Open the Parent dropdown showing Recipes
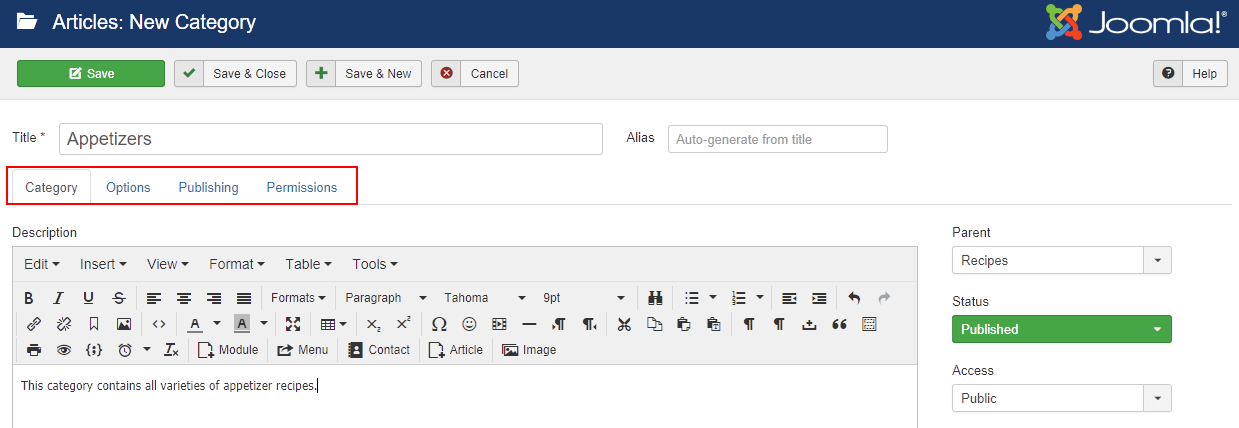 (1061, 260)
